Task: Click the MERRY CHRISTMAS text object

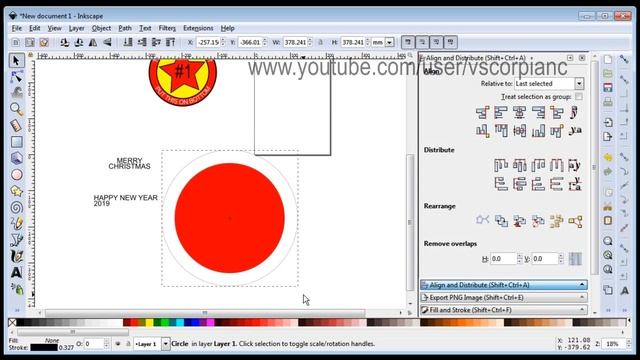Action: (x=129, y=164)
